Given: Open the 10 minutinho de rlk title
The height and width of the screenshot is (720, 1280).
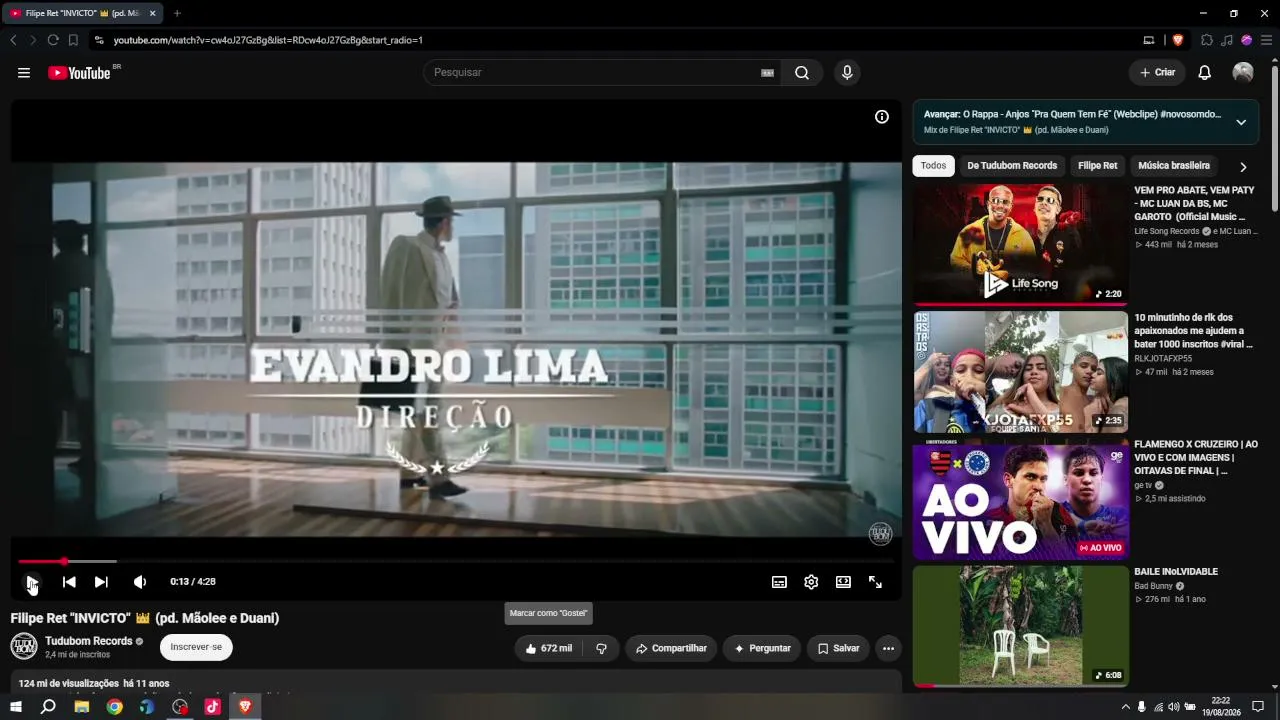Looking at the screenshot, I should pyautogui.click(x=1193, y=331).
